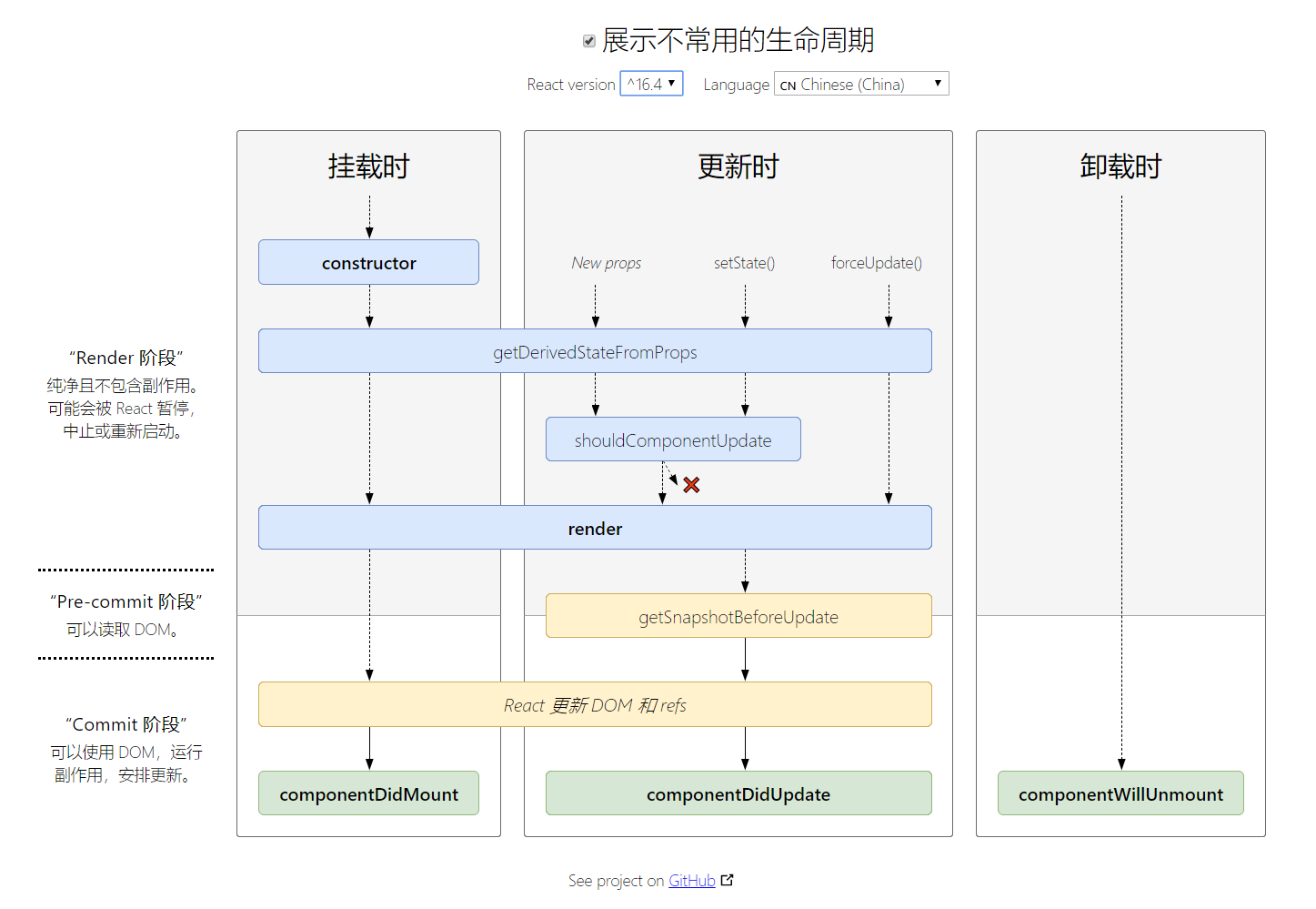
Task: Click the React version label text
Action: click(x=571, y=85)
